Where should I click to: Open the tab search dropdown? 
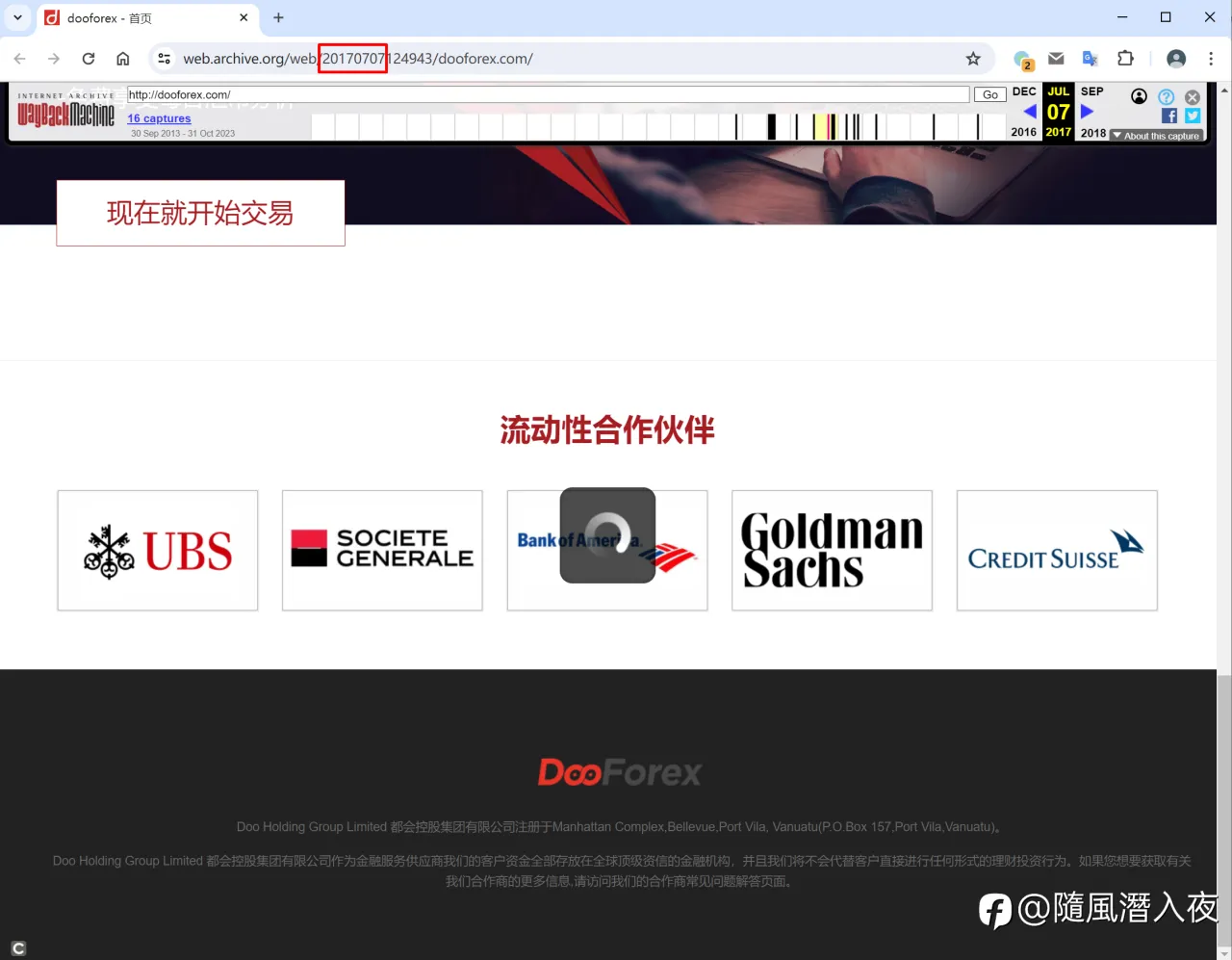click(x=17, y=17)
